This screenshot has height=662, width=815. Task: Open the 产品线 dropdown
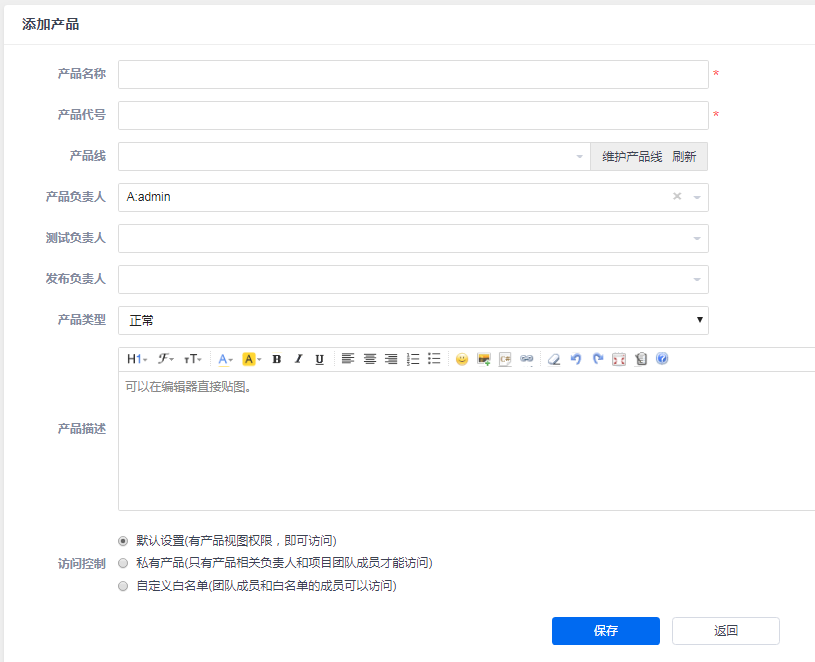pyautogui.click(x=354, y=156)
